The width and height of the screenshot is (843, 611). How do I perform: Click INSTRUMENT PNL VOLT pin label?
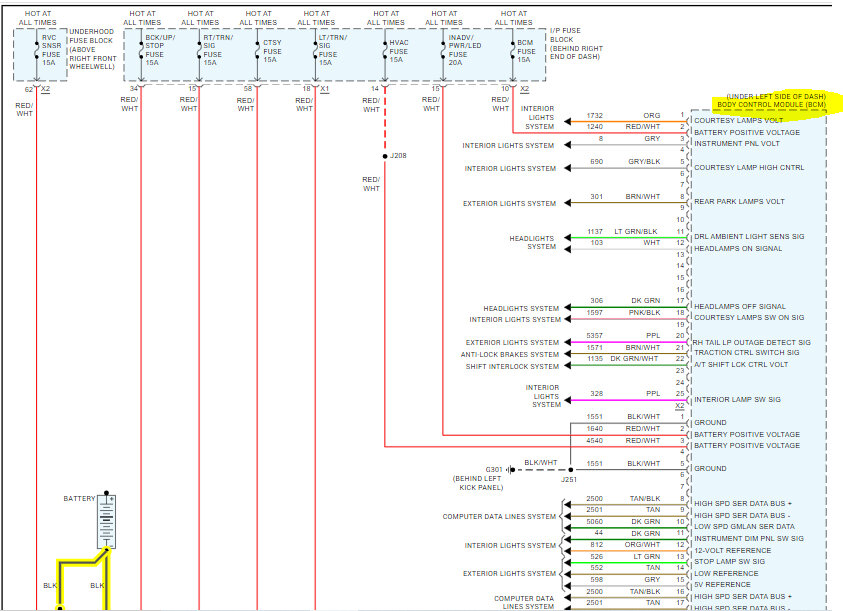point(737,144)
